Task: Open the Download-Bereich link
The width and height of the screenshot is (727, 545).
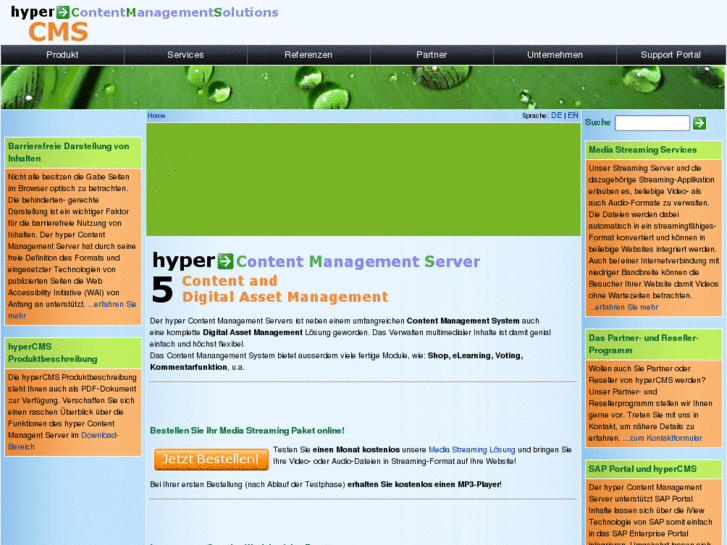Action: tap(63, 441)
